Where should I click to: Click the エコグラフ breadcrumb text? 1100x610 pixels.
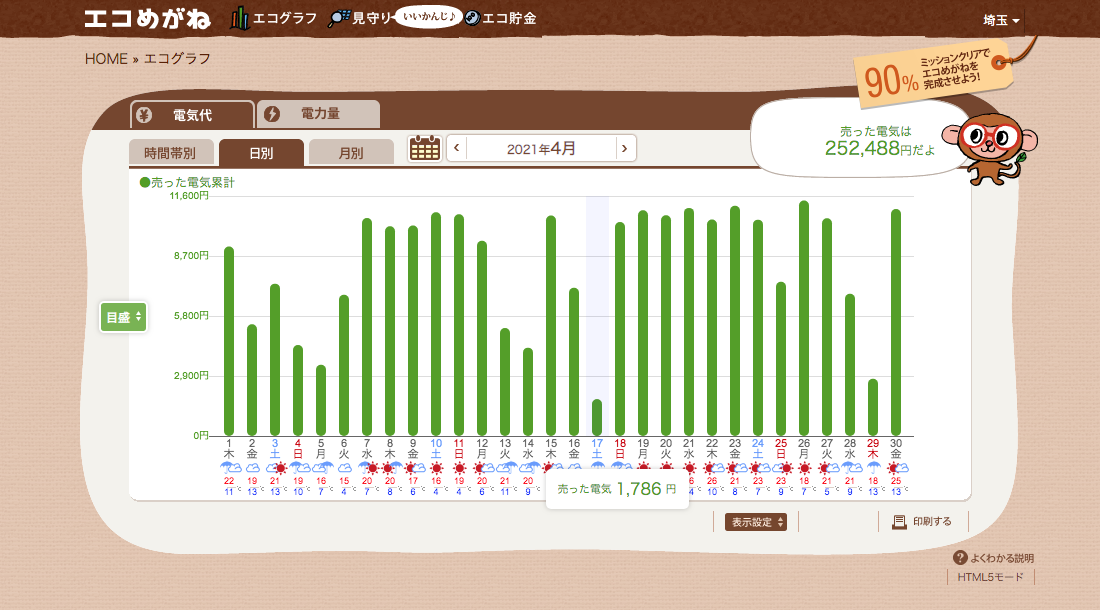(x=177, y=59)
